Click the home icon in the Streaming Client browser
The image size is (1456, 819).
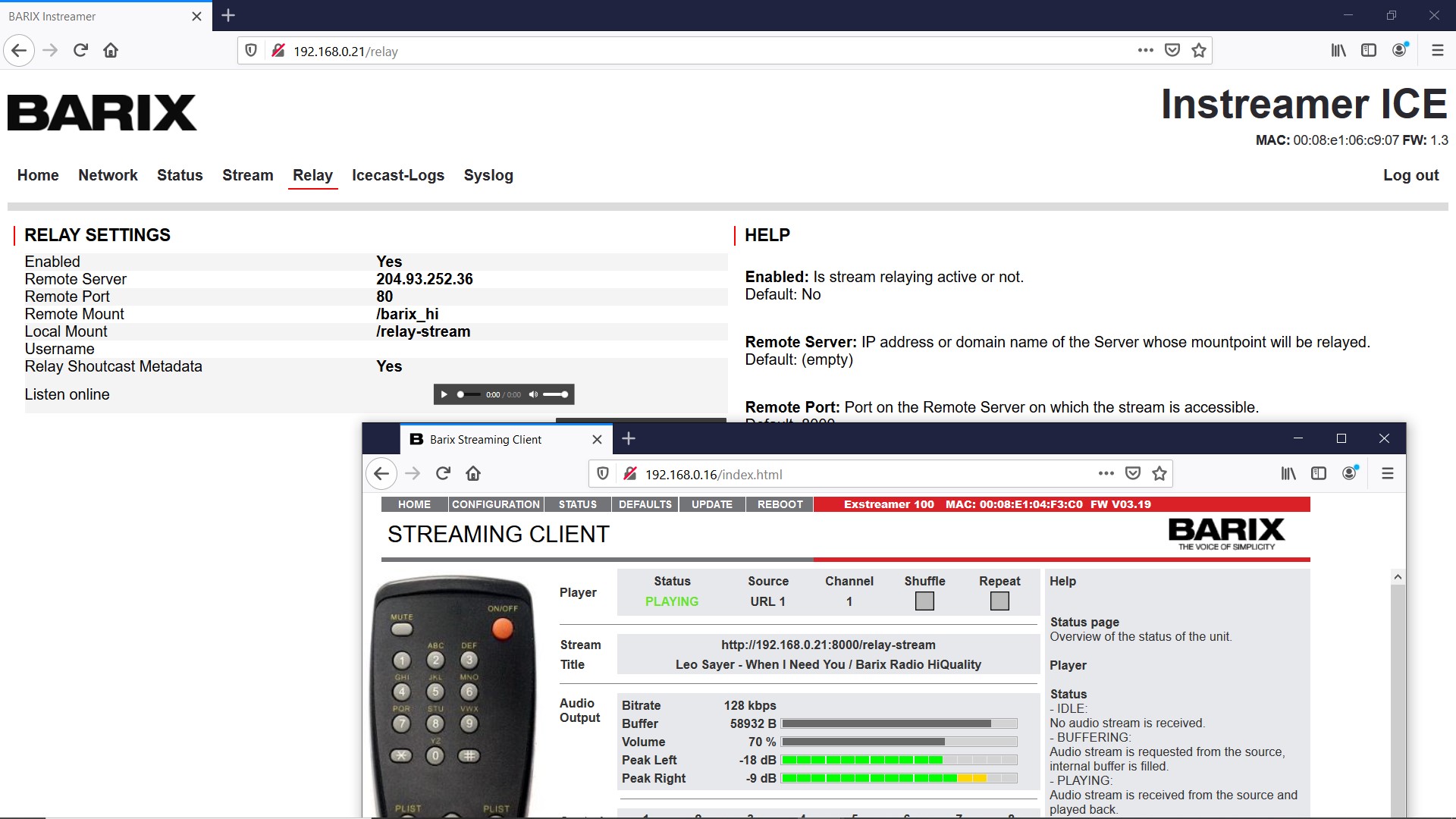(473, 473)
